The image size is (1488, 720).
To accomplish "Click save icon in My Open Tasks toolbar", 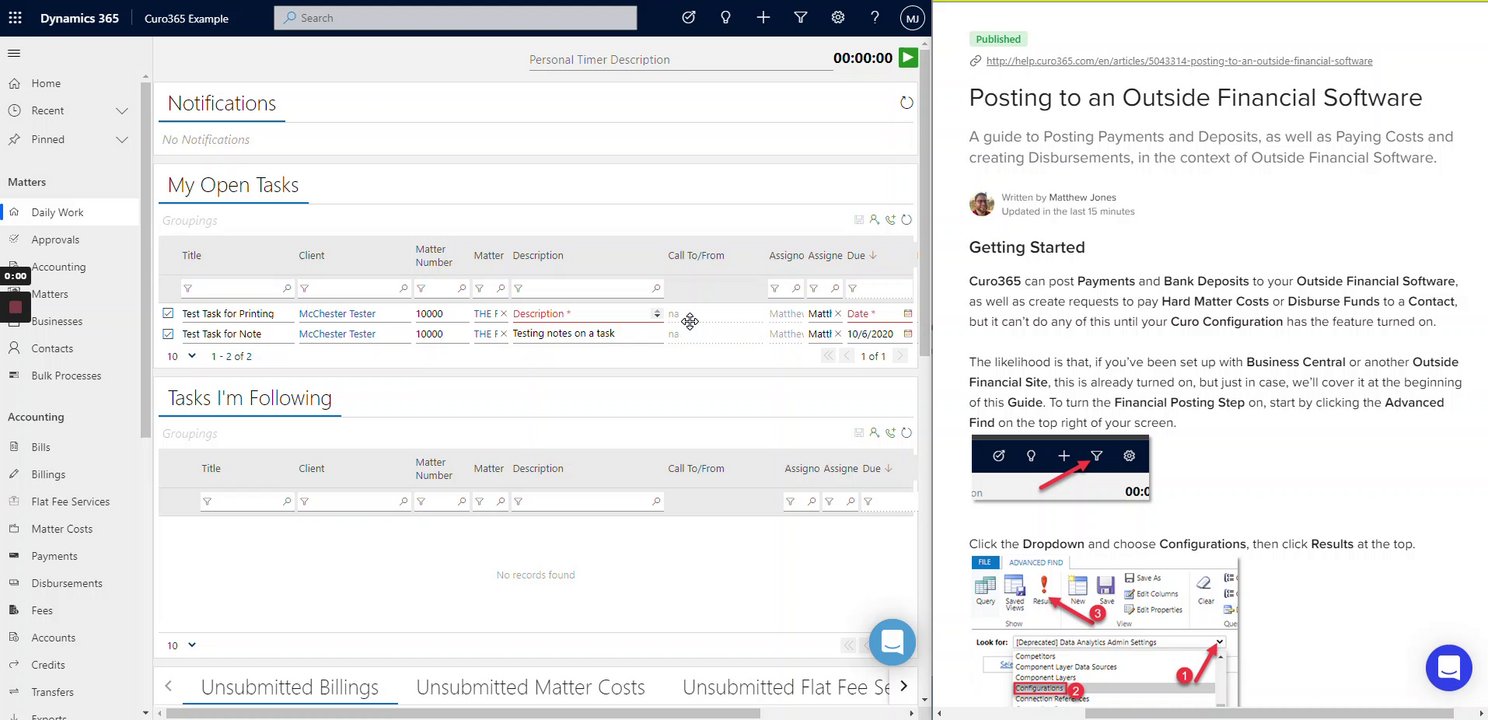I will (x=858, y=220).
